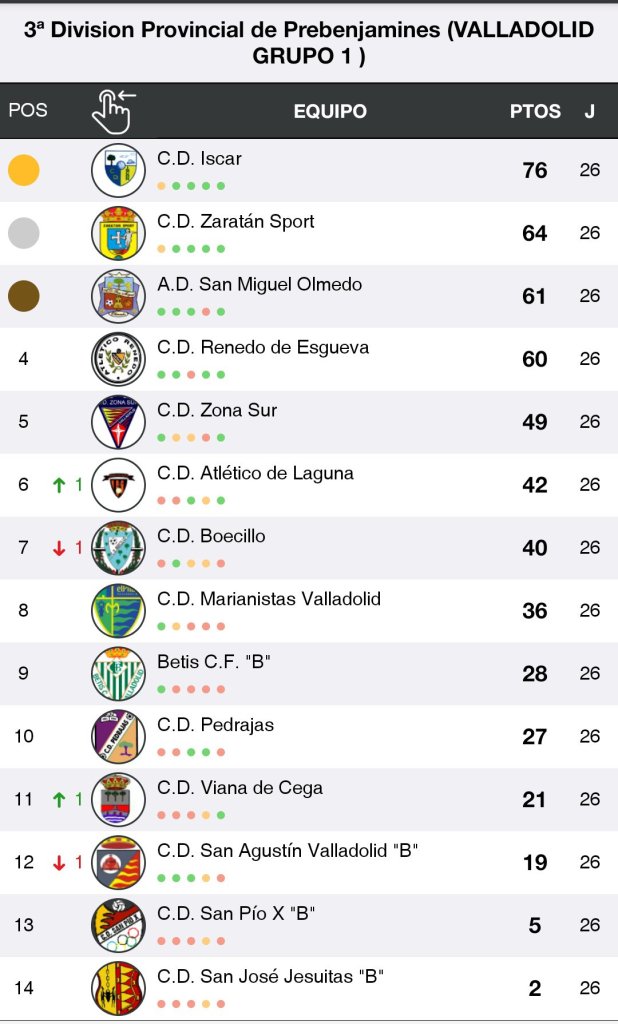Tap the silver second-place position circle
618x1024 pixels.
(23, 233)
